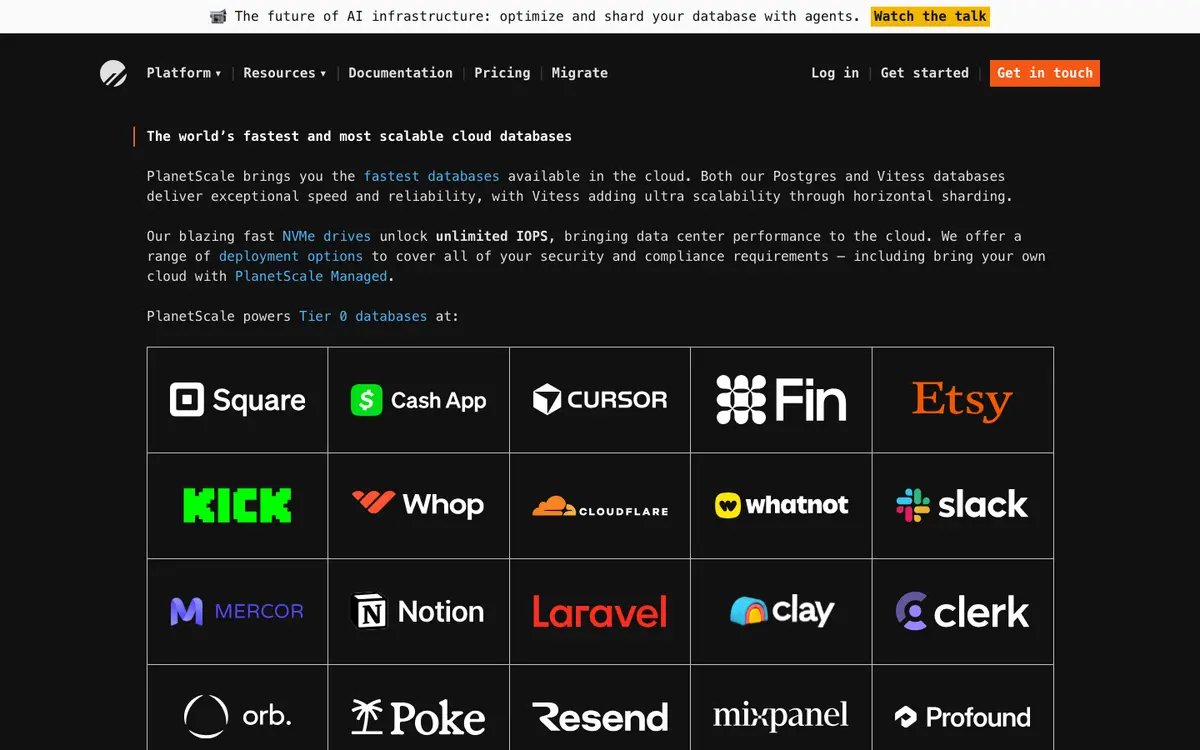The image size is (1200, 750).
Task: Click the PlanetScale logo icon
Action: point(113,73)
